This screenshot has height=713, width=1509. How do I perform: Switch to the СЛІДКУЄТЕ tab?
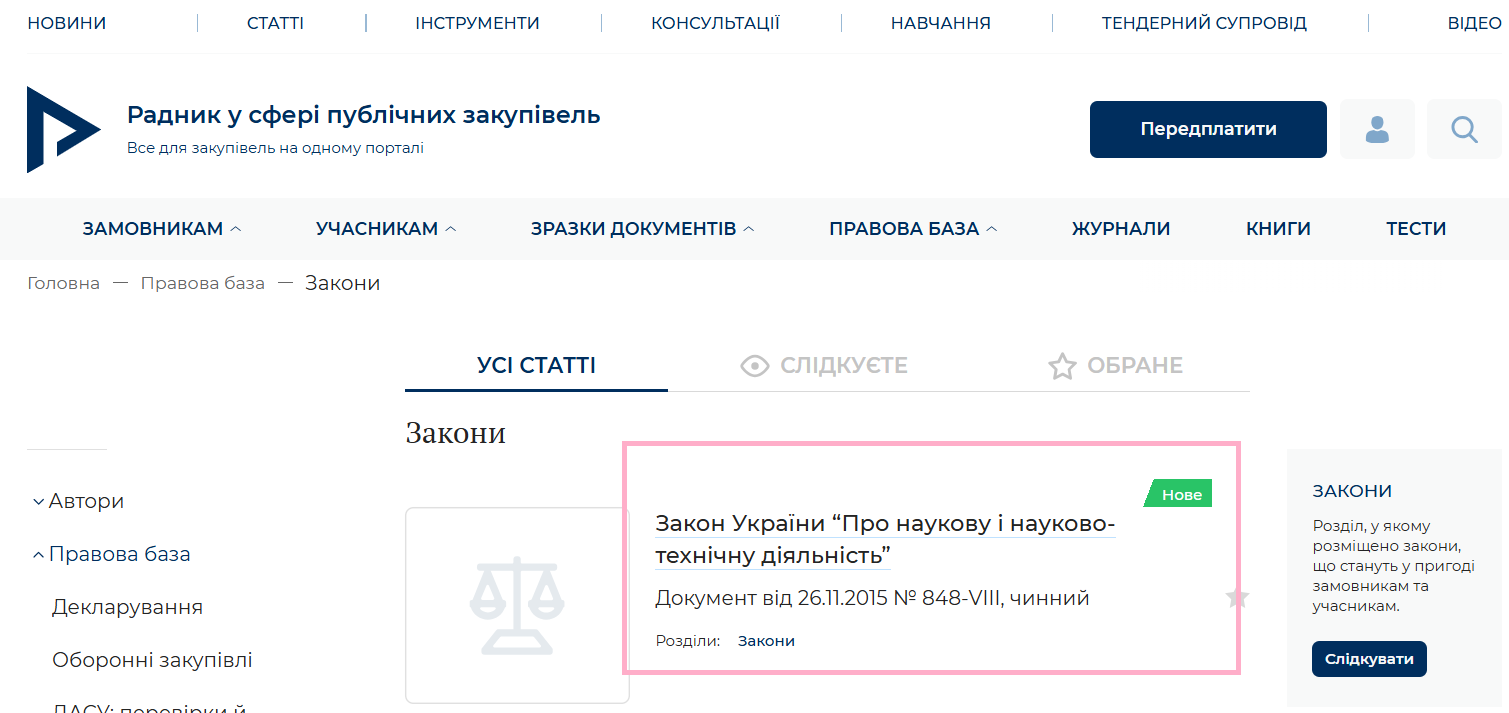pyautogui.click(x=824, y=366)
